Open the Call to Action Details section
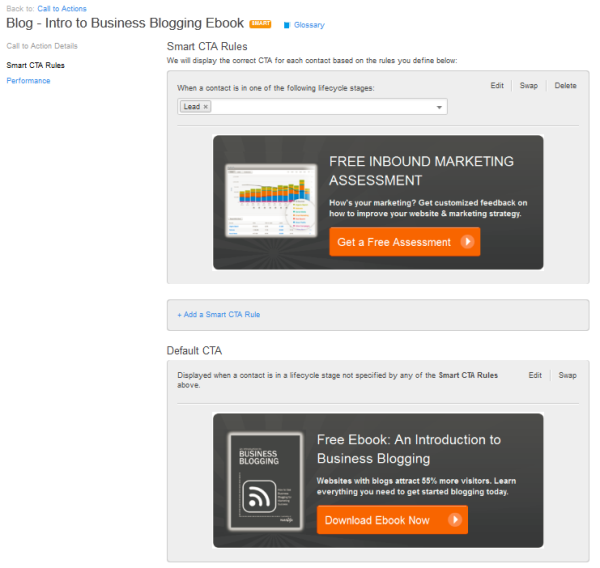Viewport: 600px width, 568px height. (42, 46)
